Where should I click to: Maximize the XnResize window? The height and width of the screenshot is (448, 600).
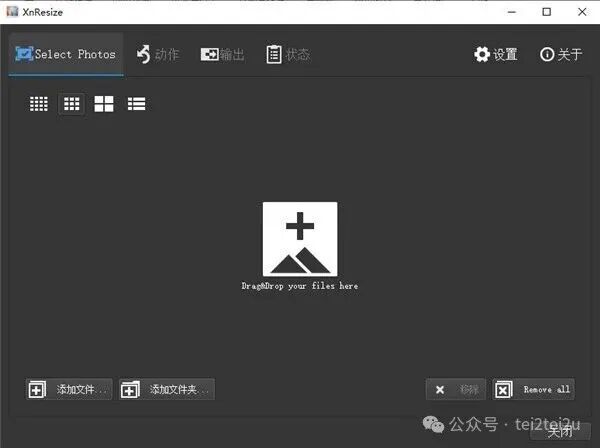point(547,12)
